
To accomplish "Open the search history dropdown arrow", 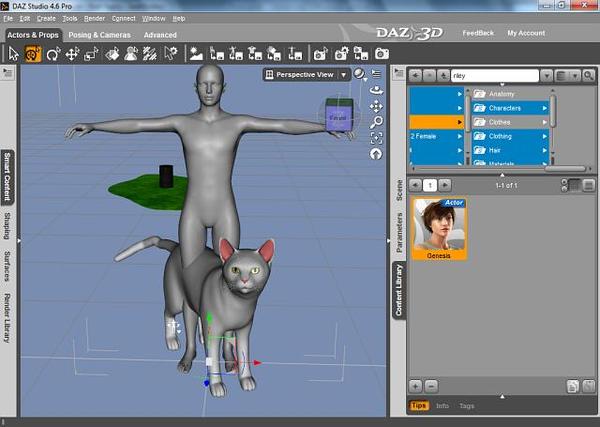I will pos(546,76).
